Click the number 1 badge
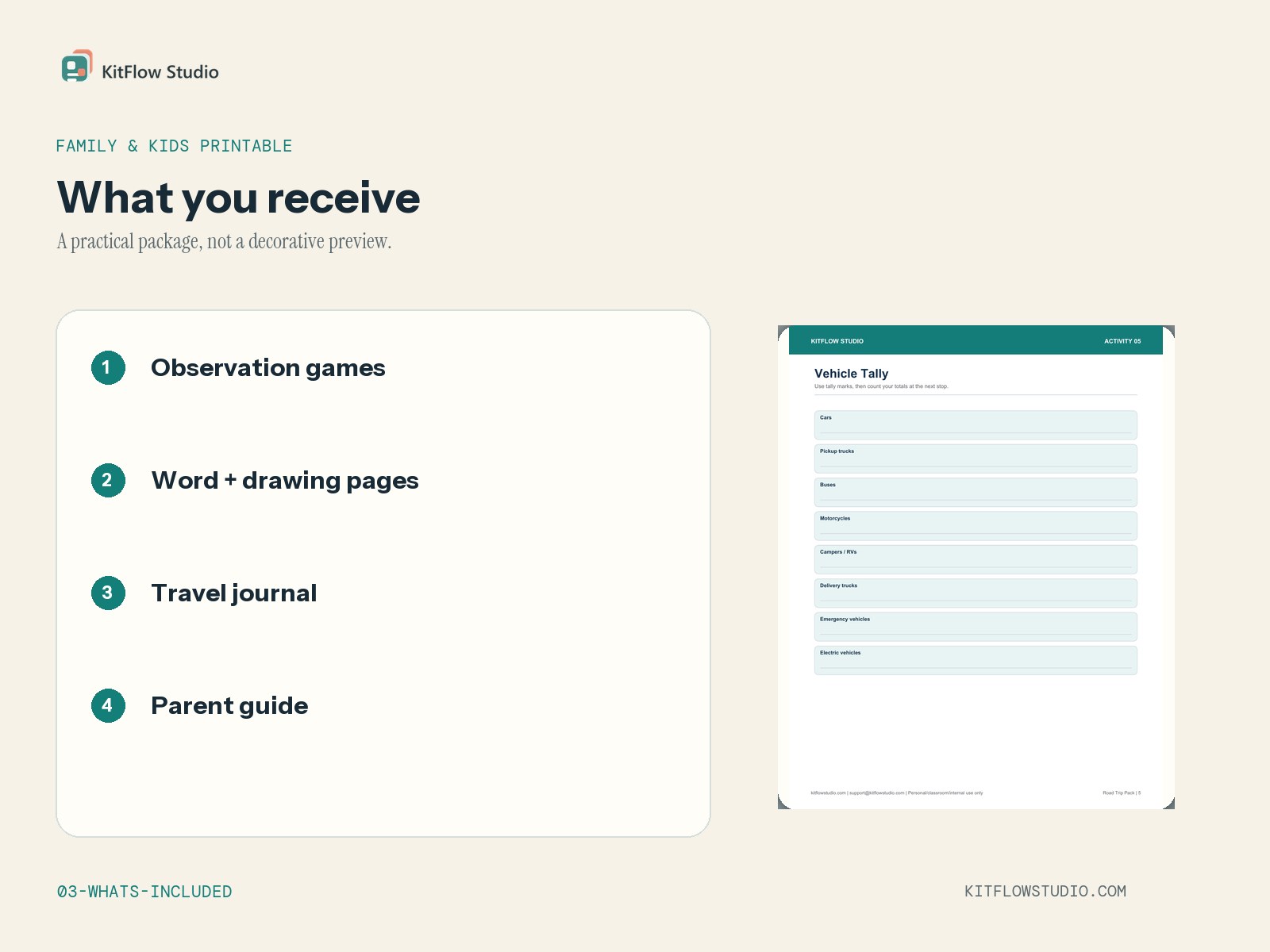 (108, 367)
